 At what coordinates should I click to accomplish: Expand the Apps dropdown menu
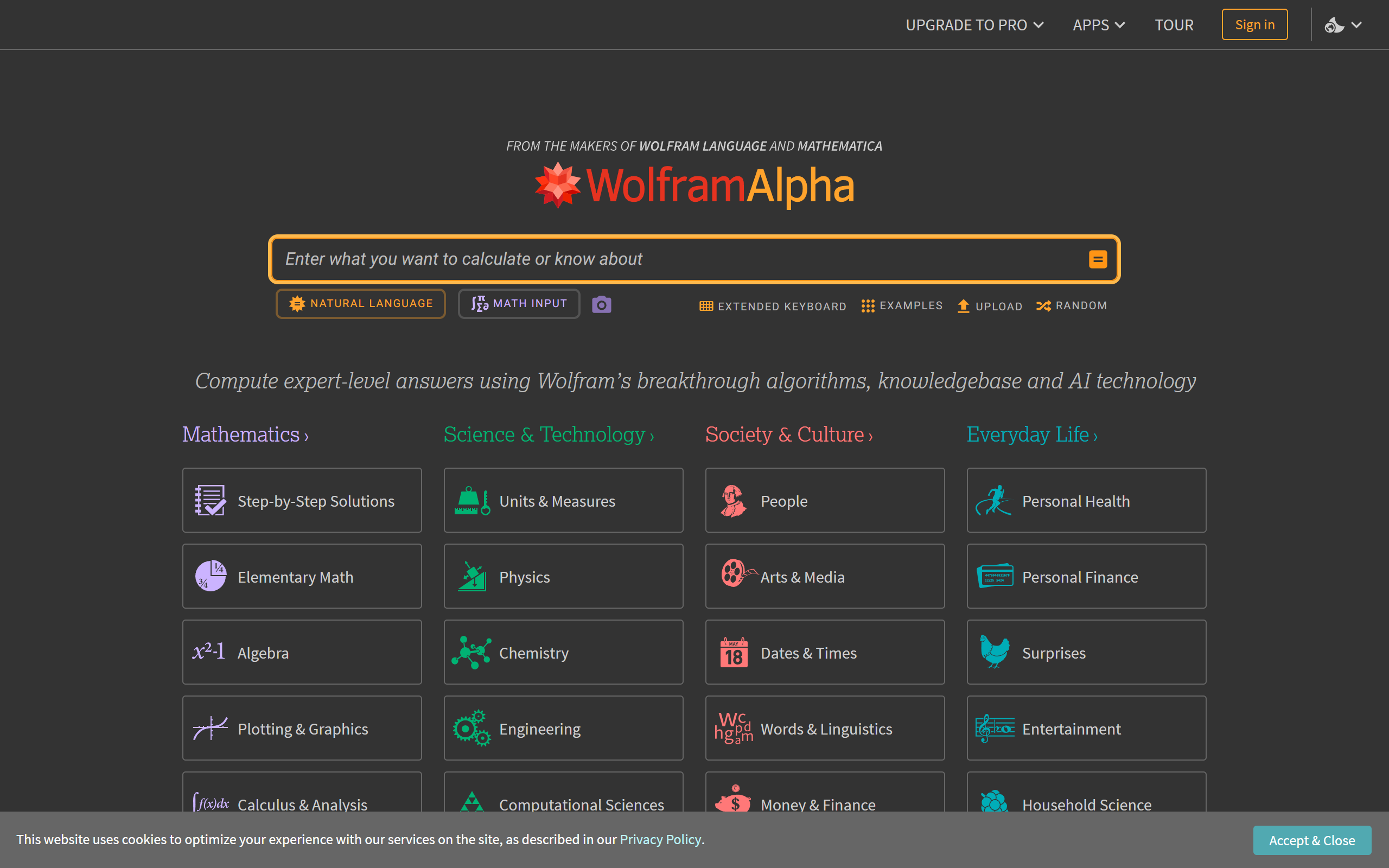[1099, 25]
